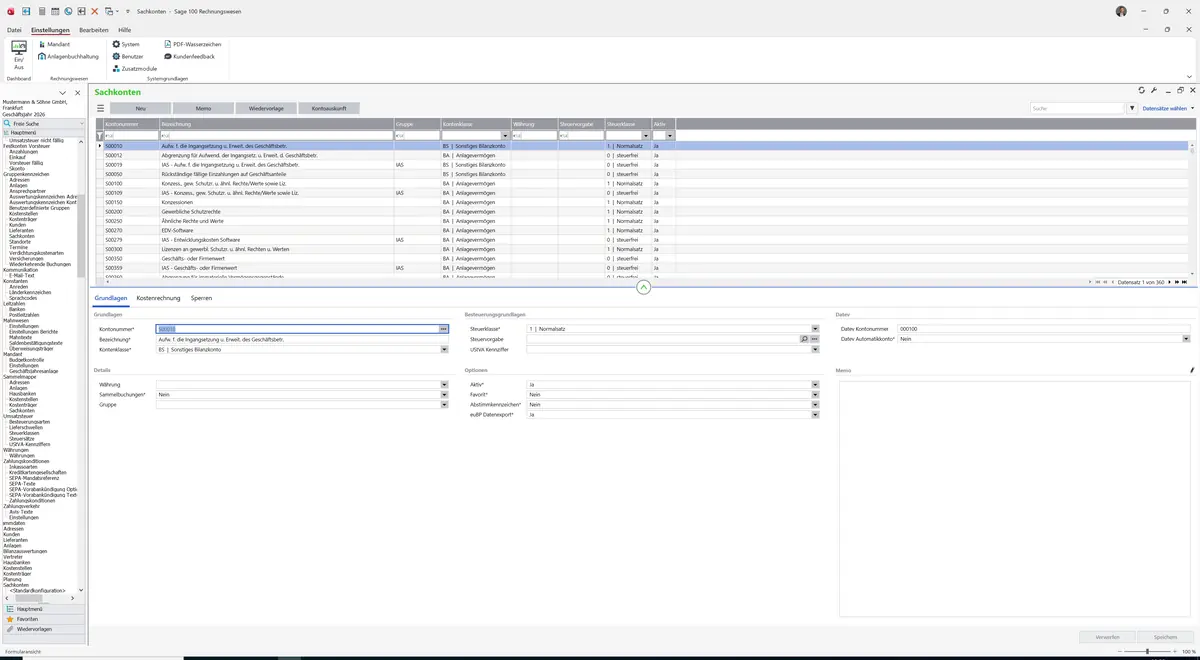Click the Neu button
Viewport: 1200px width, 660px height.
pyautogui.click(x=140, y=108)
